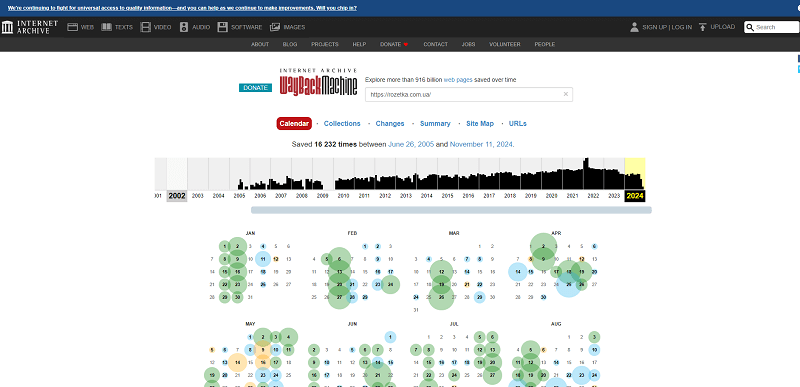800x387 pixels.
Task: Open April 2 capture bubble
Action: 543,246
